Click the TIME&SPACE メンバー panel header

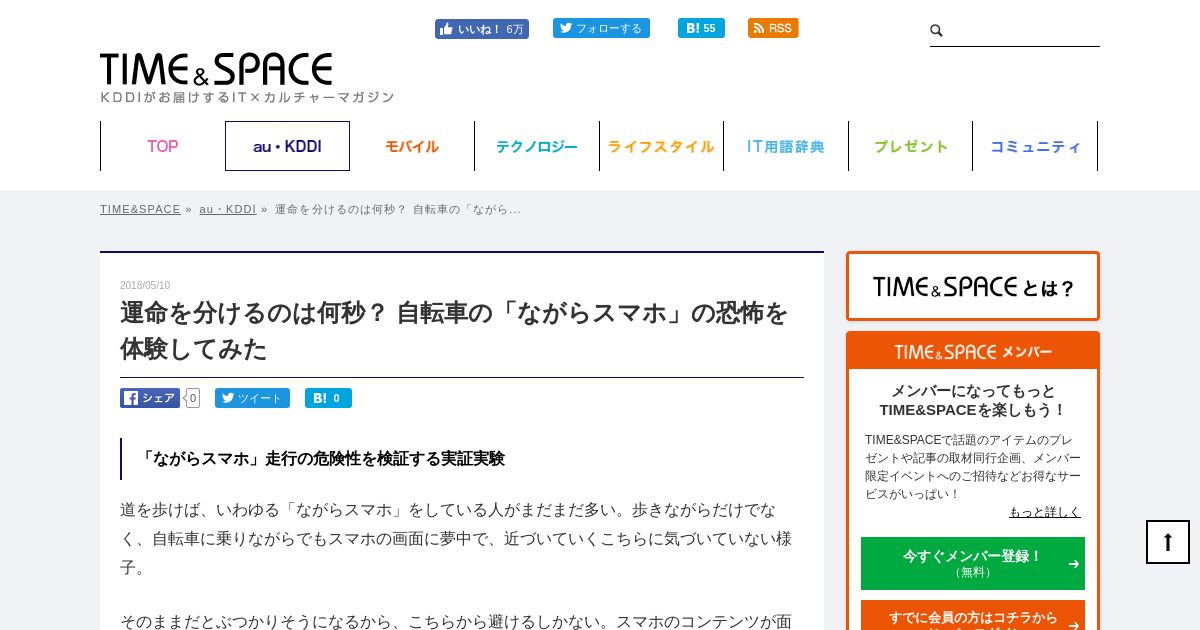point(973,352)
